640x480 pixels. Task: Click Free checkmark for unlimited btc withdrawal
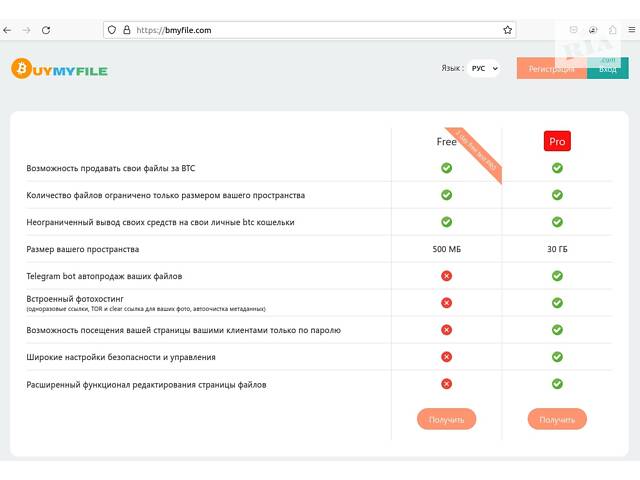(447, 222)
